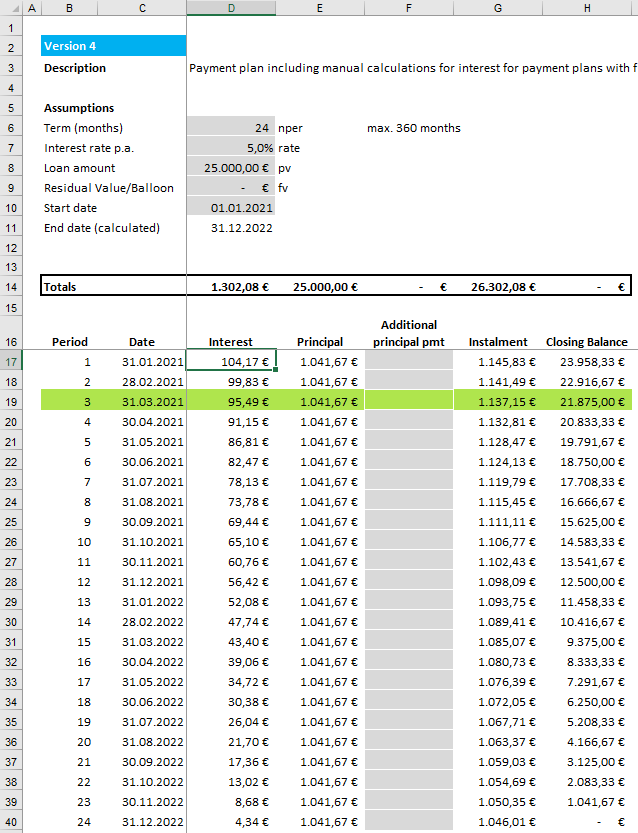Screen dimensions: 638x833
Task: Select the Interest column header cell
Action: click(231, 341)
